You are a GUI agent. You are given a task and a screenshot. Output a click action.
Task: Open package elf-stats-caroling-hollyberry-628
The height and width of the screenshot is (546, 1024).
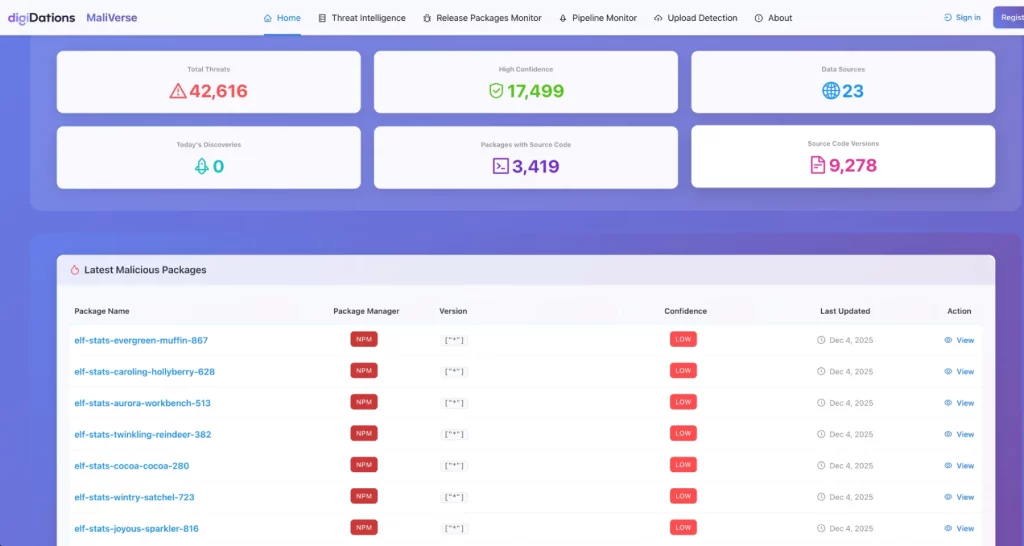click(x=144, y=372)
